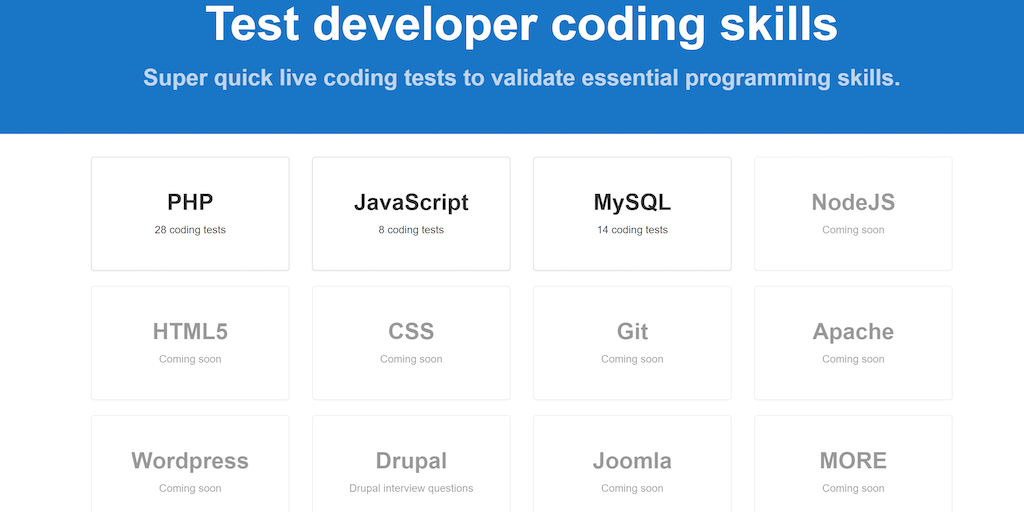1024x512 pixels.
Task: Choose the HTML5 card
Action: click(190, 342)
